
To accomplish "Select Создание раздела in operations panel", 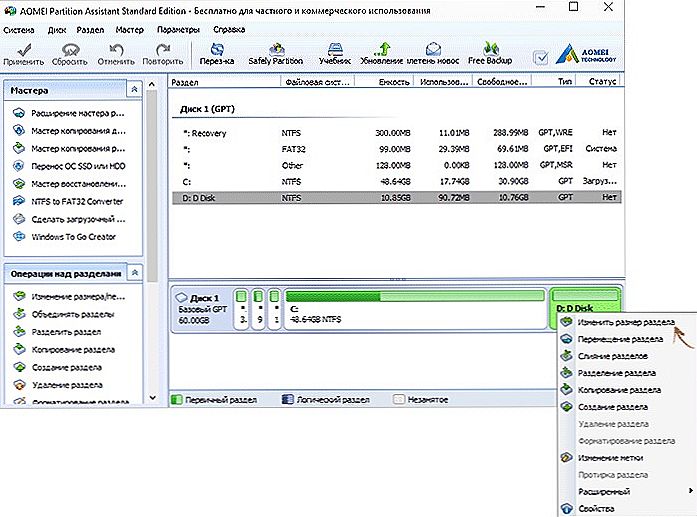I will (x=58, y=367).
